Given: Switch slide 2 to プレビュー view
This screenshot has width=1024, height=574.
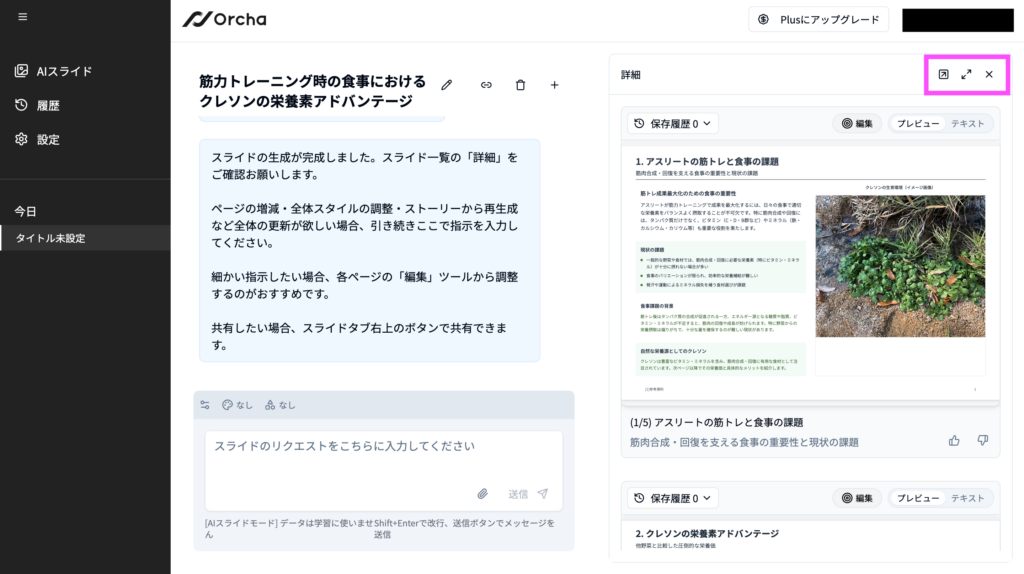Looking at the screenshot, I should pos(918,498).
